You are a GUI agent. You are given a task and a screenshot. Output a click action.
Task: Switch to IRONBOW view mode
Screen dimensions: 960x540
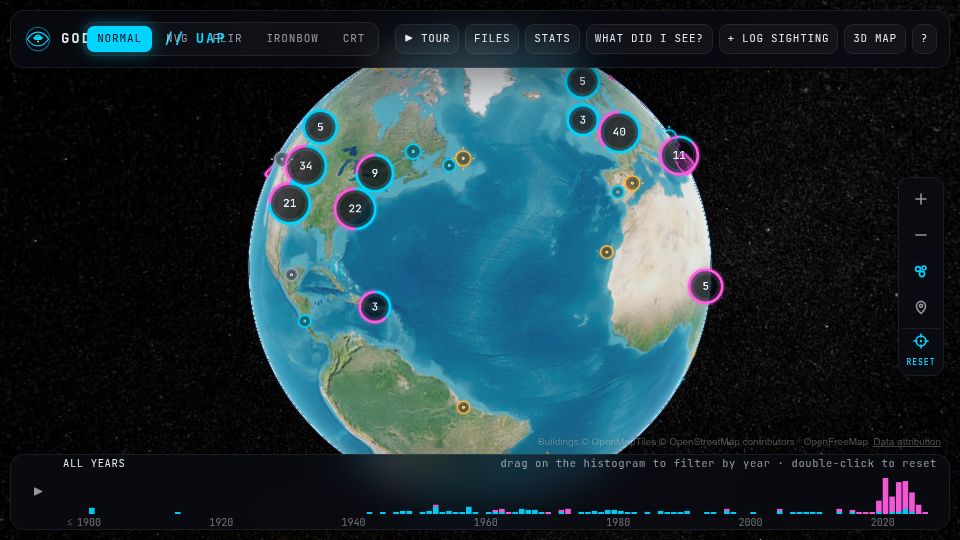(293, 39)
